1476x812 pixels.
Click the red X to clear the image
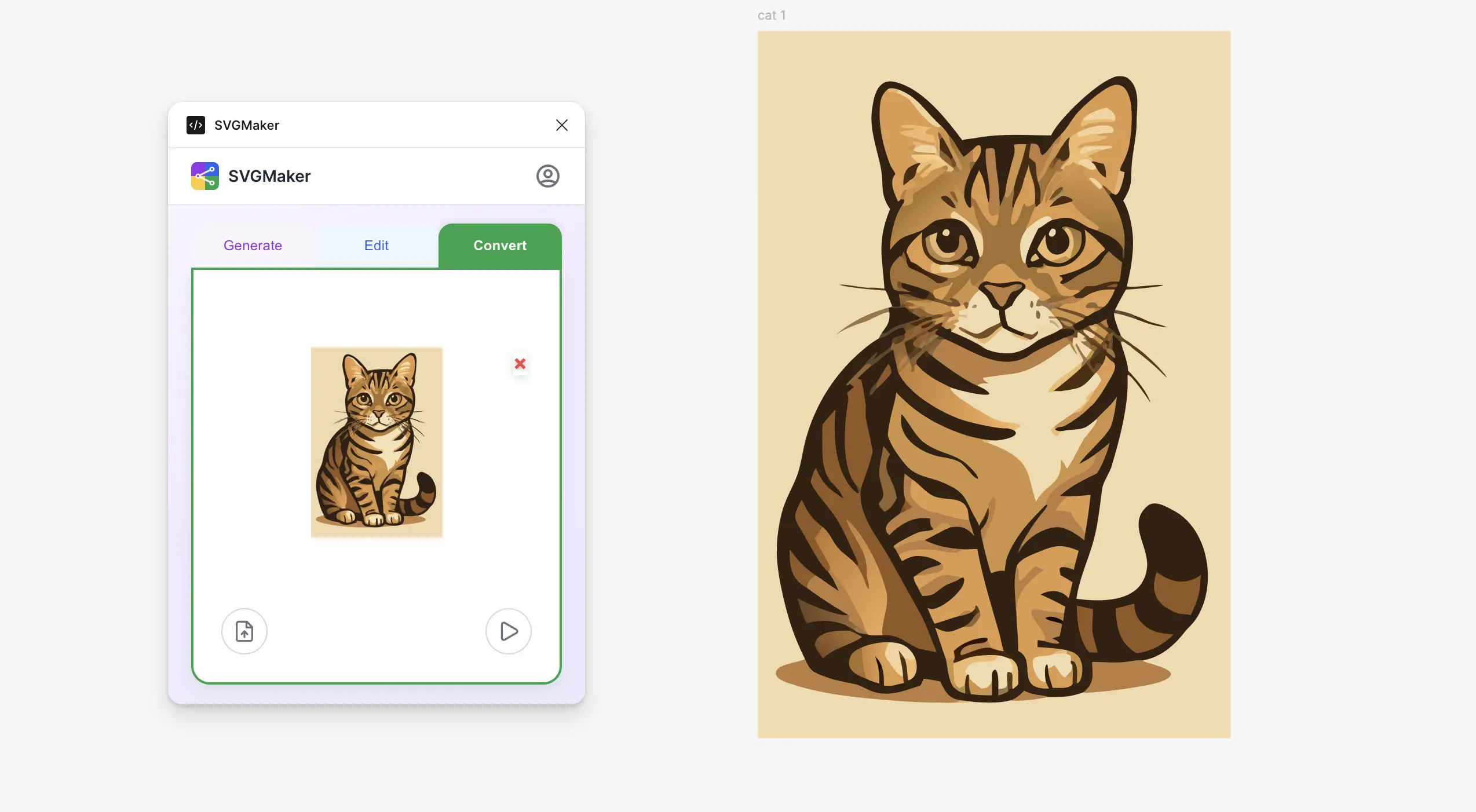pos(520,364)
